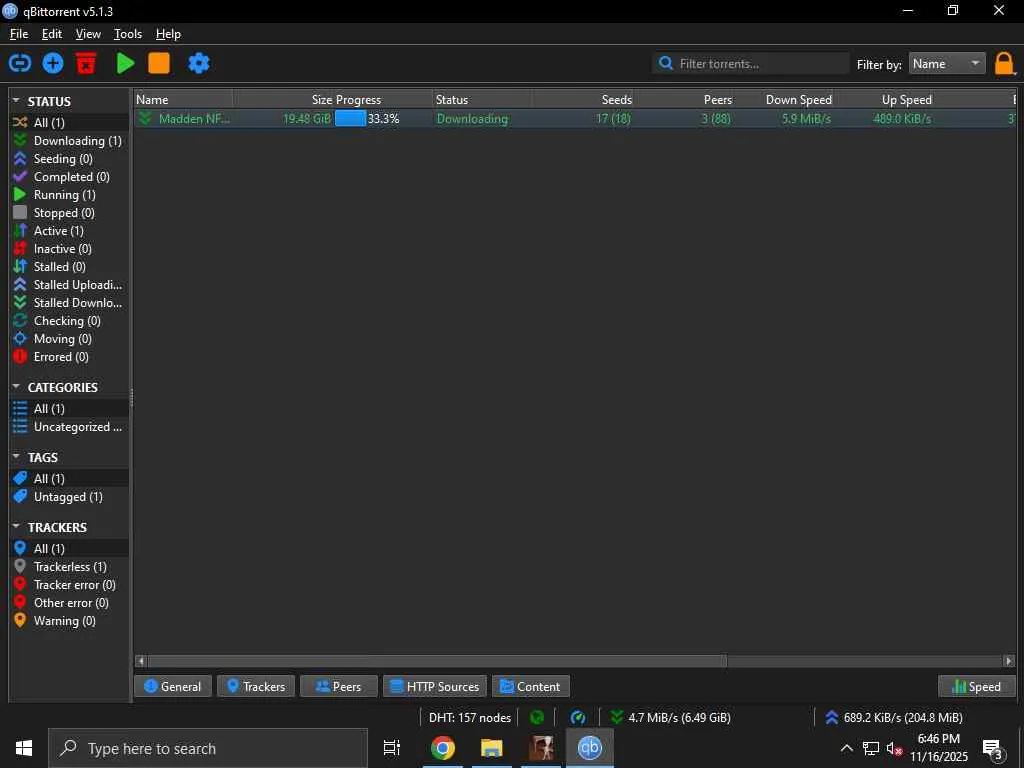Open the View menu

[x=88, y=34]
